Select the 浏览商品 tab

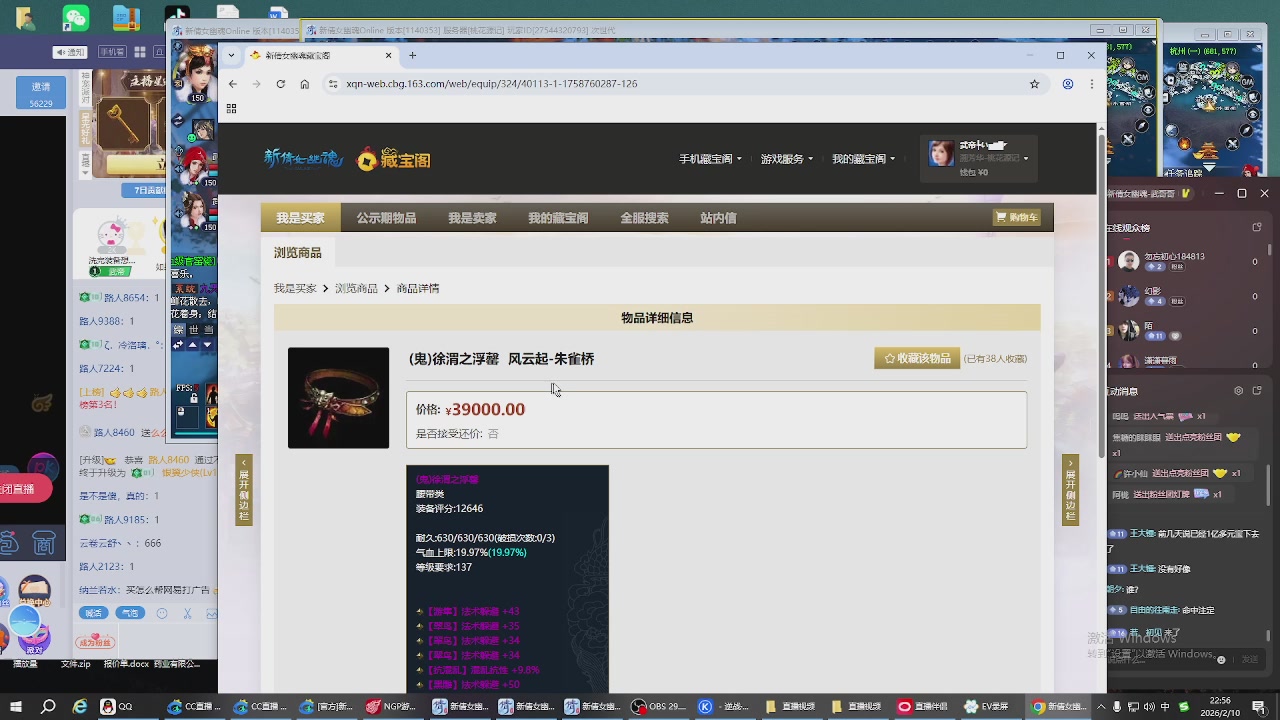click(x=298, y=252)
